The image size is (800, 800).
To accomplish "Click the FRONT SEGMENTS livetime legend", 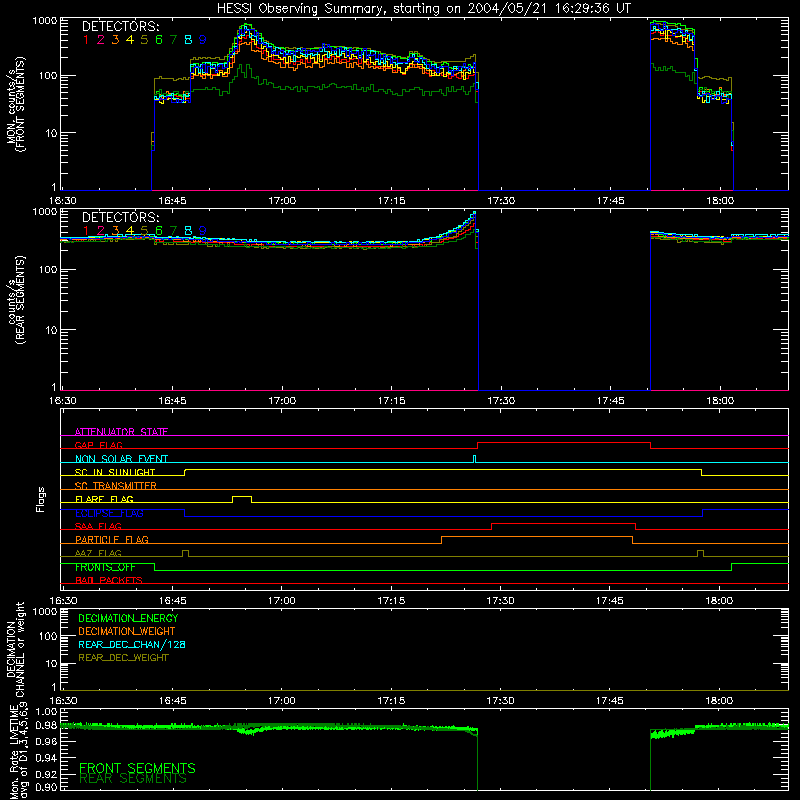I will click(137, 768).
